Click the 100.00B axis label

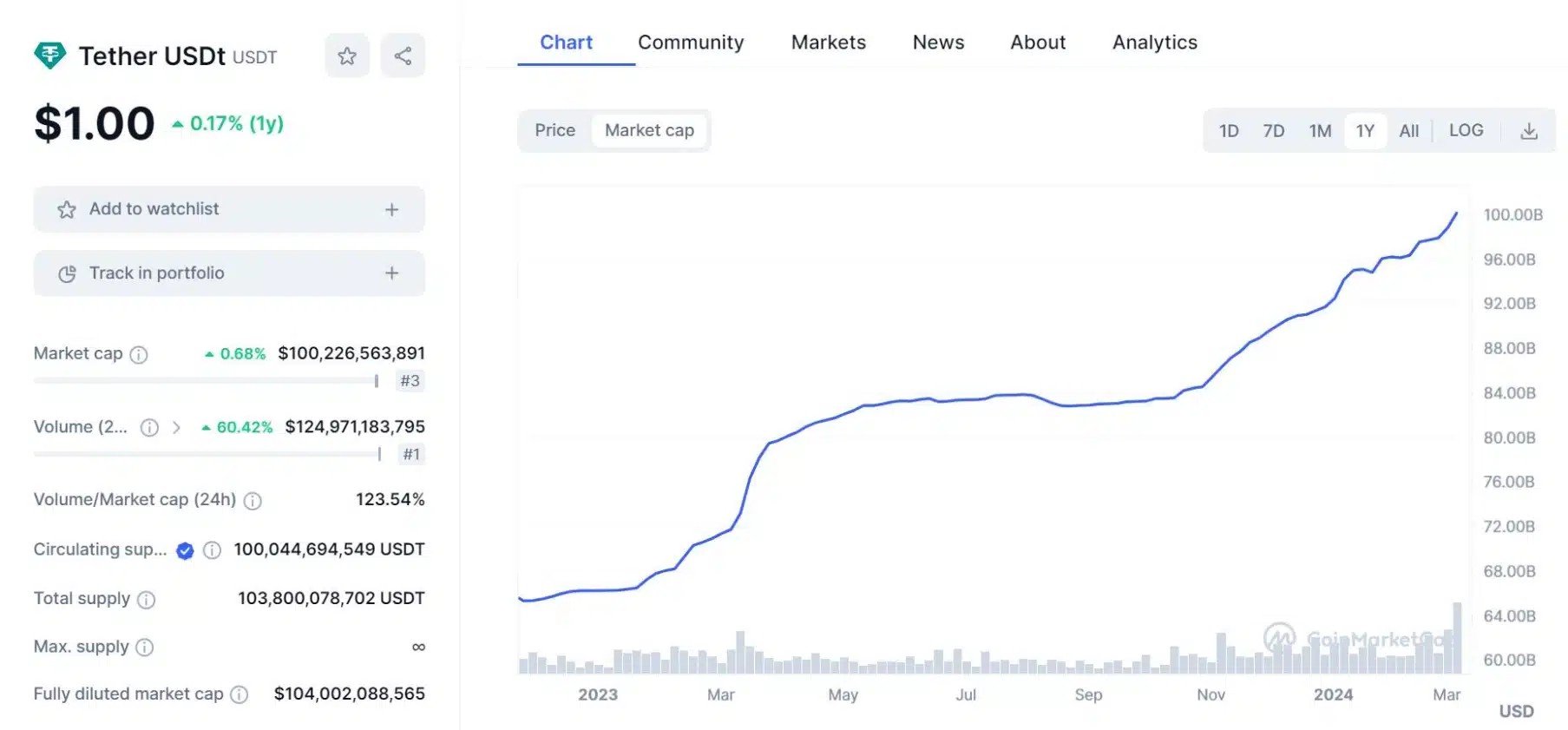tap(1512, 214)
